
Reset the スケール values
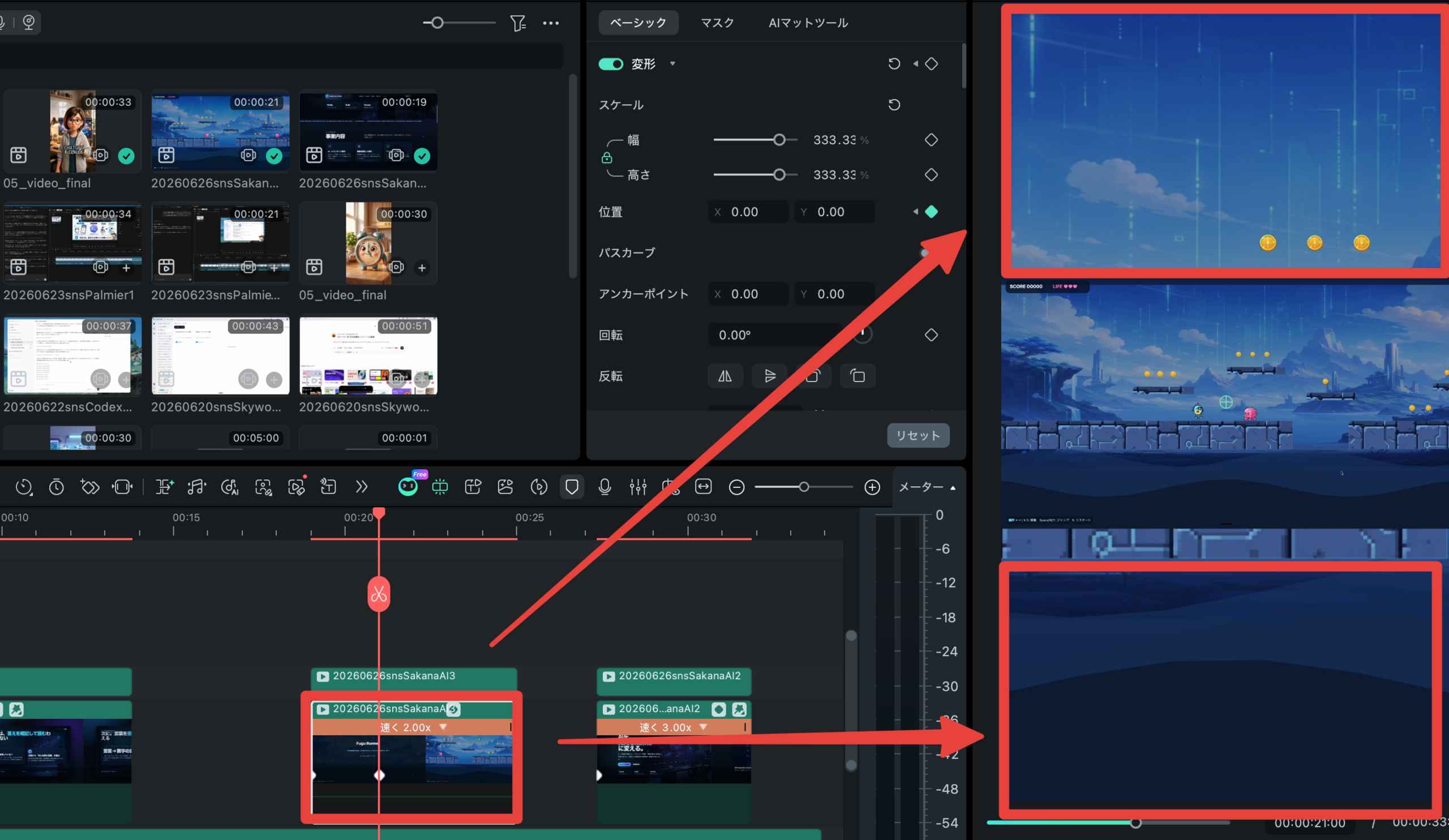point(894,105)
